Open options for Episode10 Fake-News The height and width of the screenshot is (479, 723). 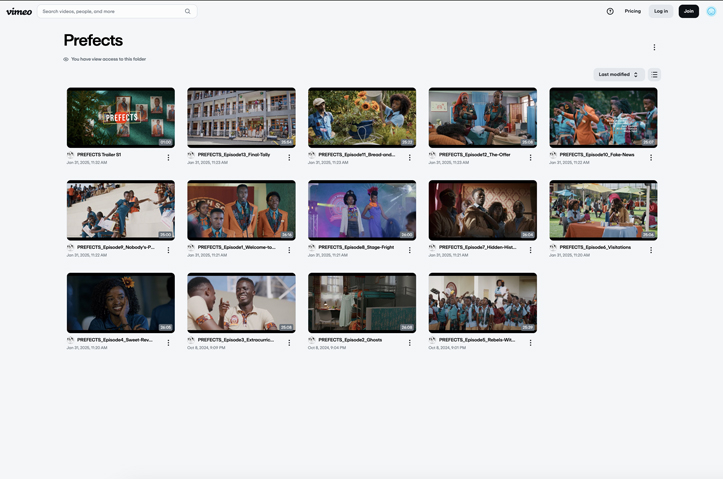651,158
